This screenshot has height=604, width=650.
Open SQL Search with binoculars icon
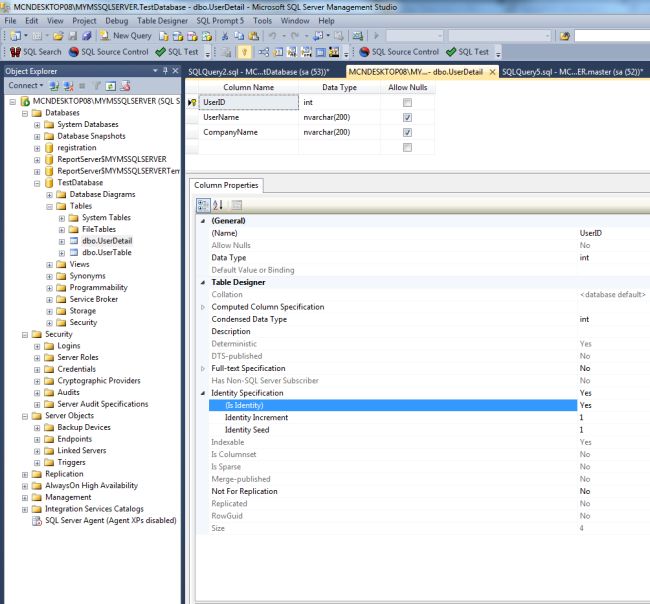coord(36,52)
